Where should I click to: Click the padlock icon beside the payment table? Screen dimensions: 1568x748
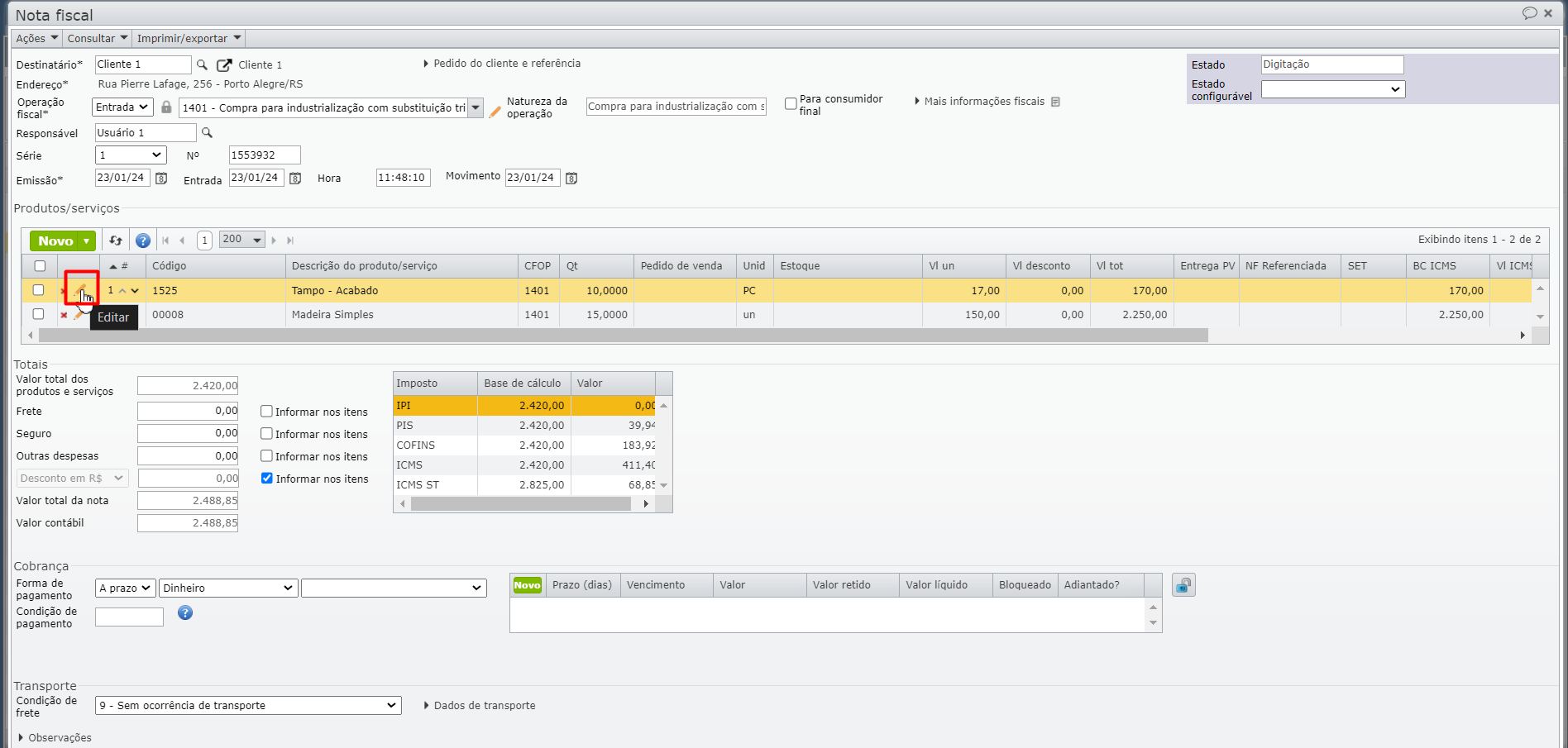click(x=1183, y=585)
